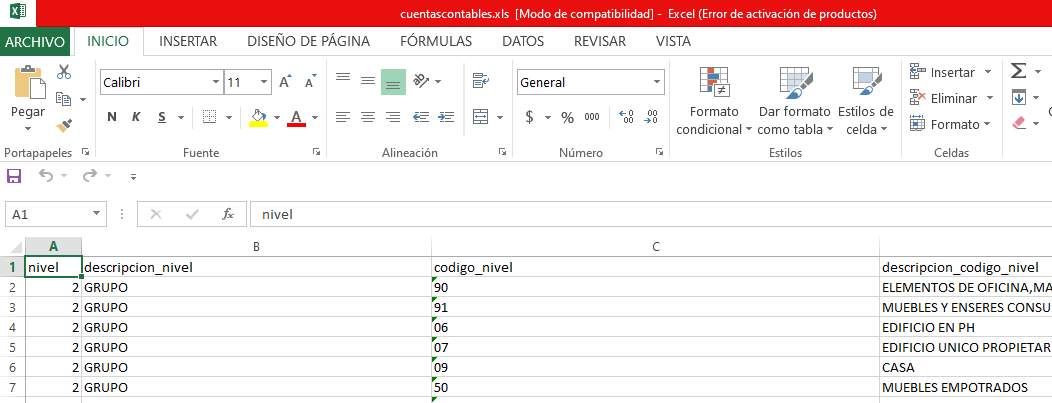The height and width of the screenshot is (403, 1052).
Task: Click the AutoSum sigma icon
Action: click(1019, 71)
